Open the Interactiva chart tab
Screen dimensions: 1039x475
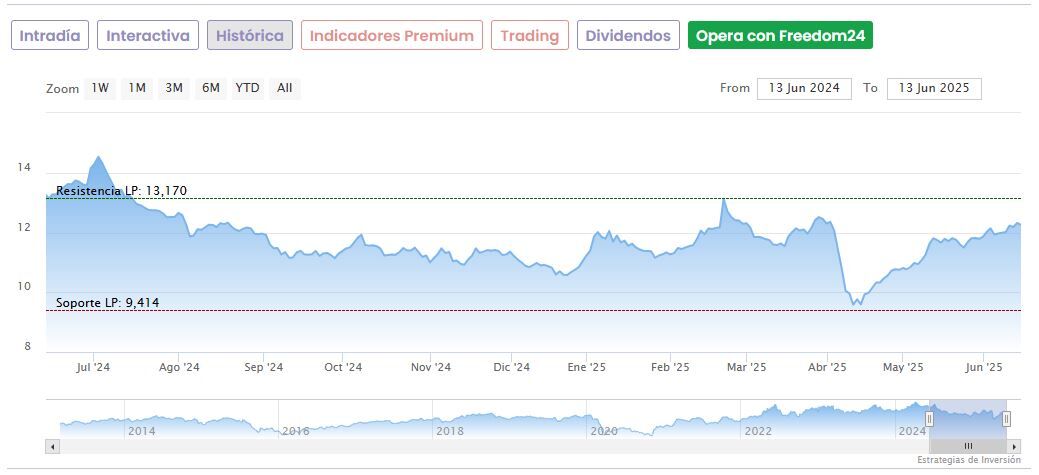(x=148, y=36)
